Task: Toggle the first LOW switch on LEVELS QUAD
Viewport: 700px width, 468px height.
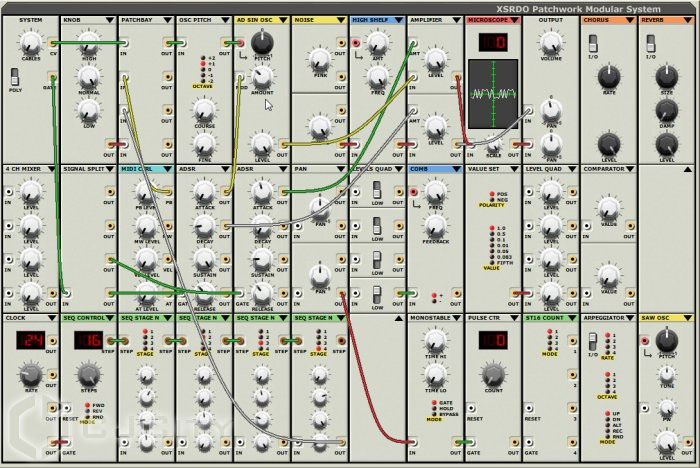Action: click(x=377, y=190)
